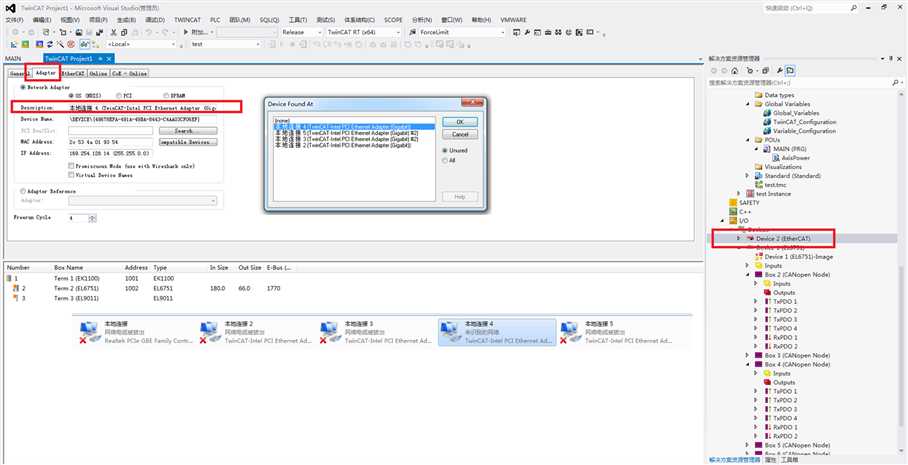Click the Term 1 (EK1100) row icon
908x465 pixels.
coord(9,279)
